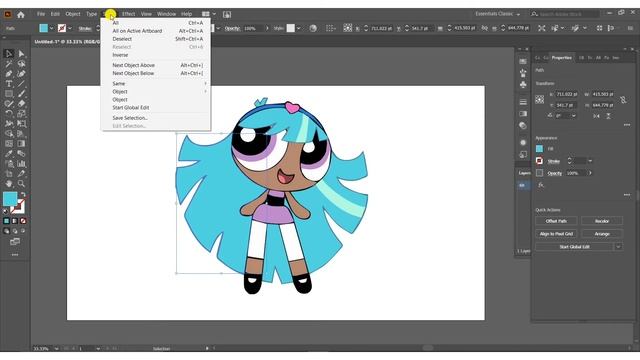Image resolution: width=640 pixels, height=360 pixels.
Task: Select the Curvature tool
Action: click(22, 74)
